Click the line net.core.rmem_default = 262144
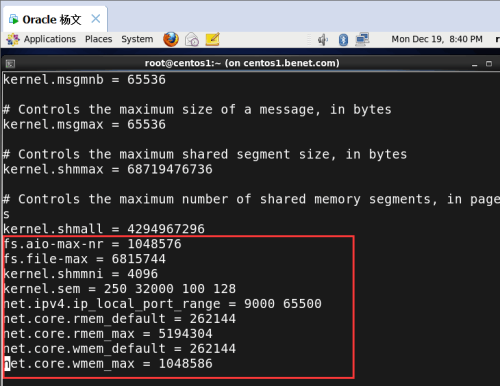 click(x=119, y=319)
